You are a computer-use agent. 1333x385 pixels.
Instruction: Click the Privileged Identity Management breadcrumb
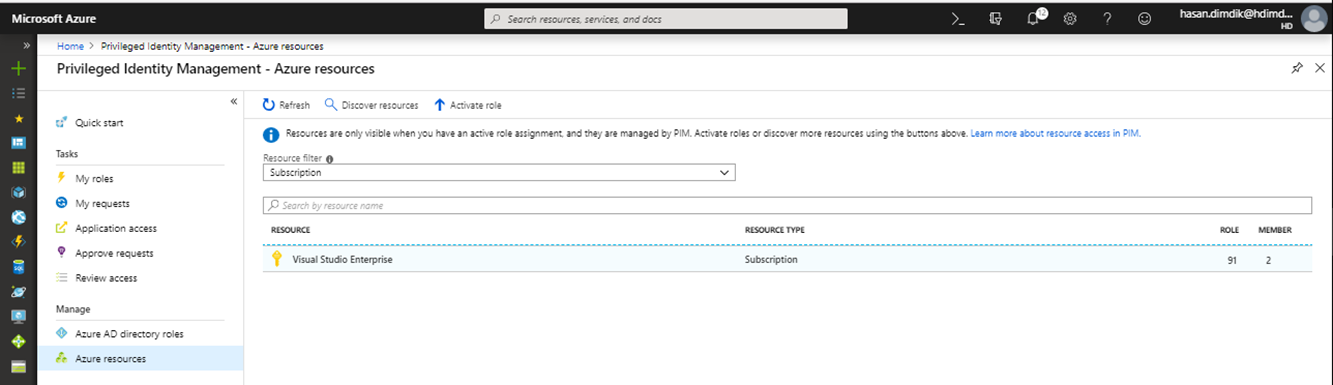click(x=212, y=46)
